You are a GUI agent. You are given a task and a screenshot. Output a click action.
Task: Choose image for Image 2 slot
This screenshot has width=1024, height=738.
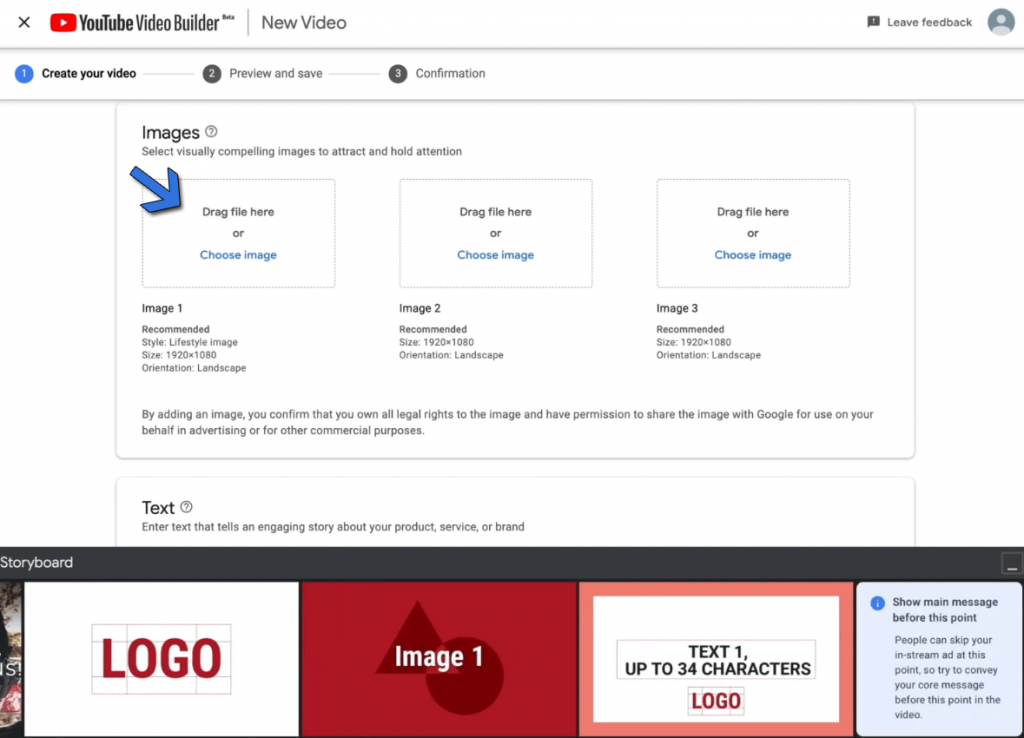point(496,255)
